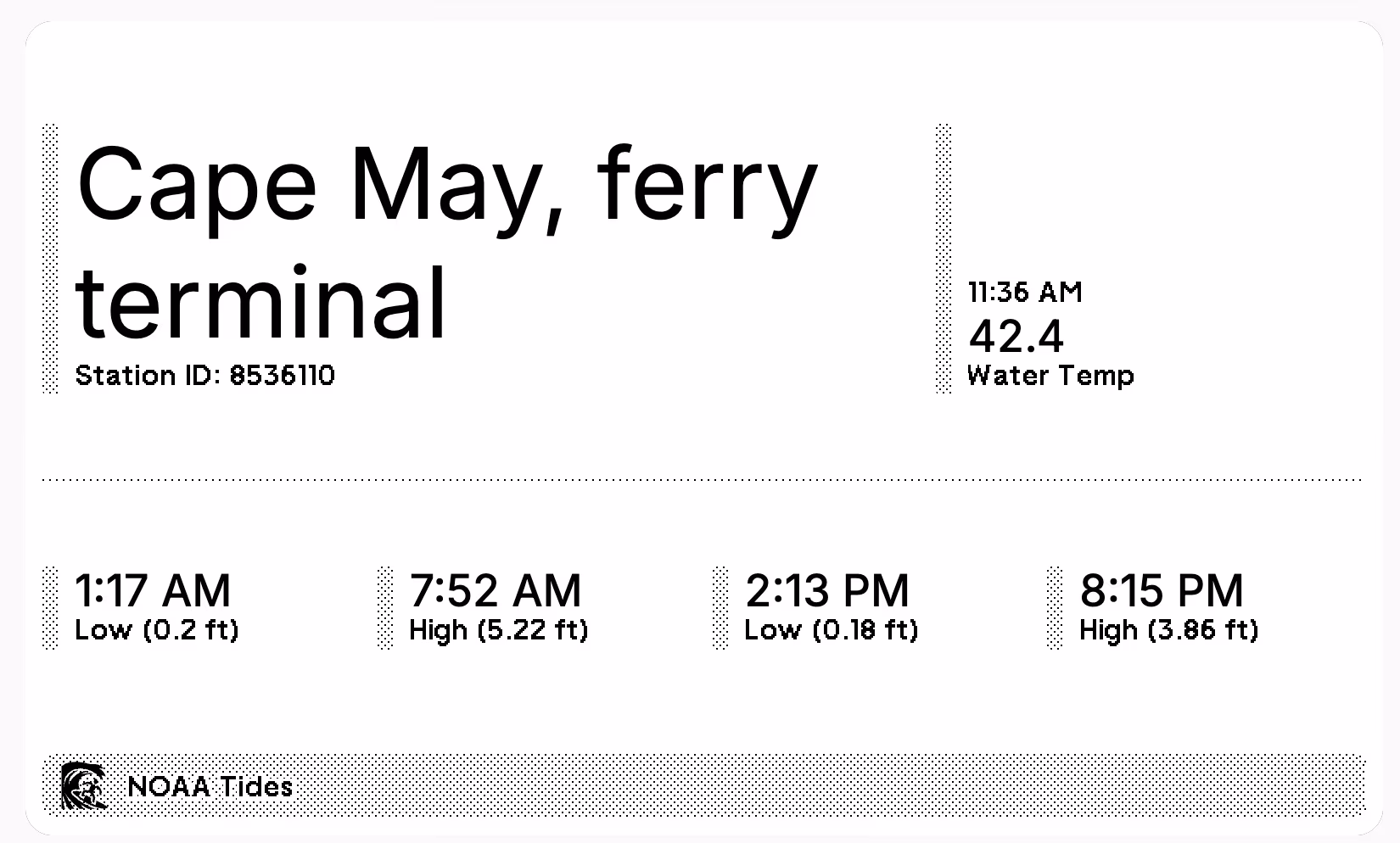Click the dotted bar left of the station title
The height and width of the screenshot is (843, 1400).
(50, 259)
